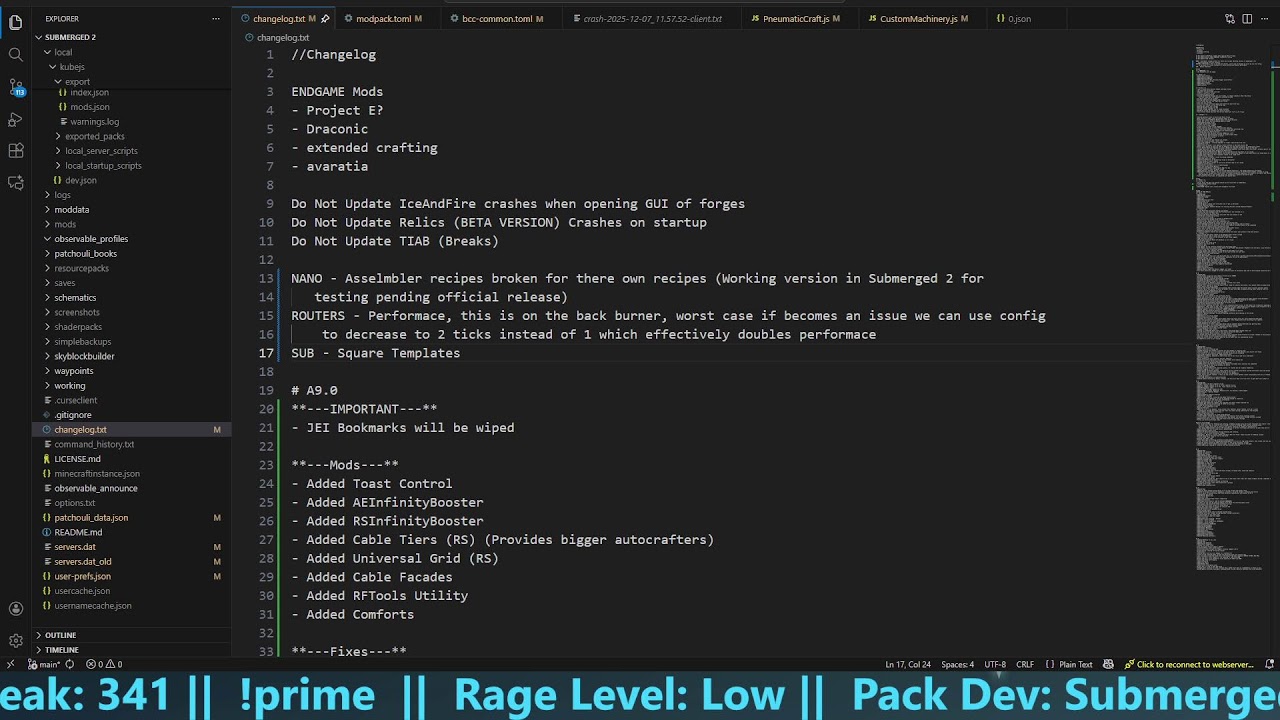
Task: Click the notifications bell in status bar
Action: click(1270, 664)
